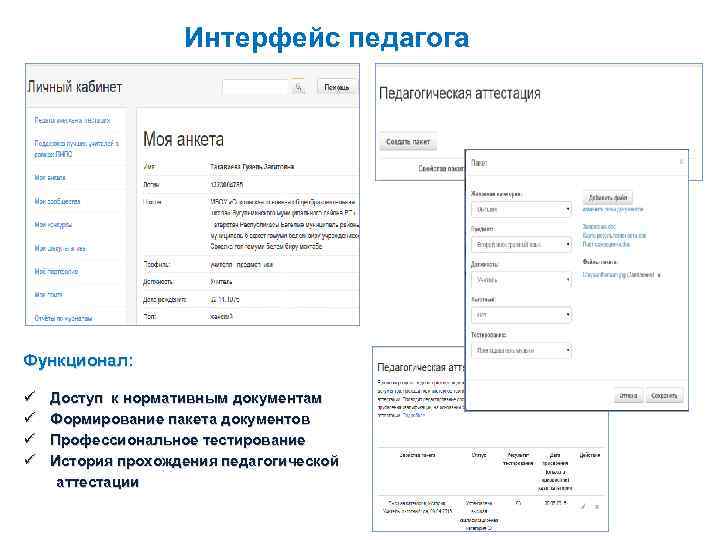Open Моё портфолио in sidebar menu
The width and height of the screenshot is (720, 540).
click(56, 271)
